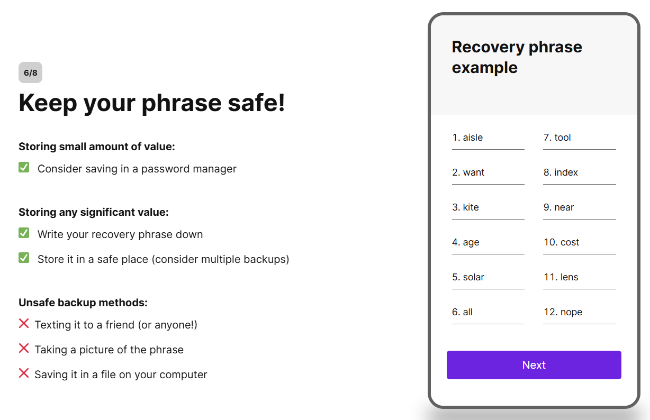Select word field 7 'tool'
This screenshot has height=420, width=650.
click(579, 138)
